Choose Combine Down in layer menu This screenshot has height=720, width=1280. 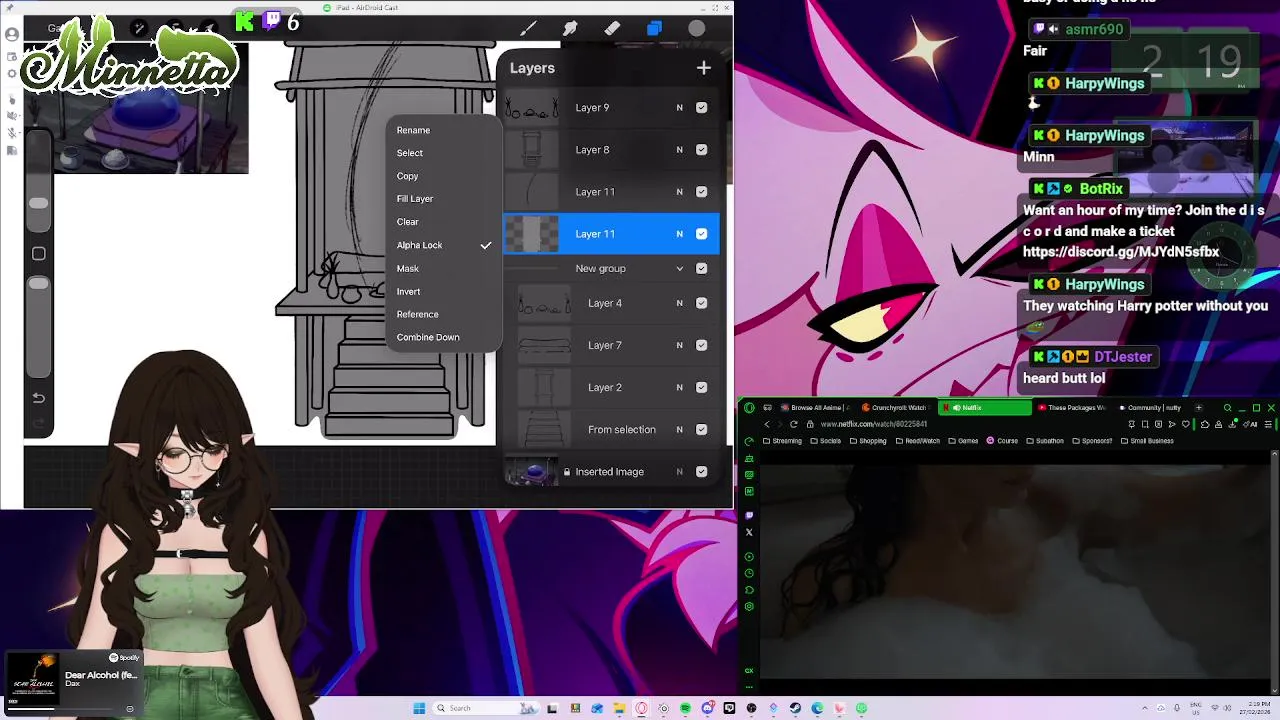click(x=428, y=337)
